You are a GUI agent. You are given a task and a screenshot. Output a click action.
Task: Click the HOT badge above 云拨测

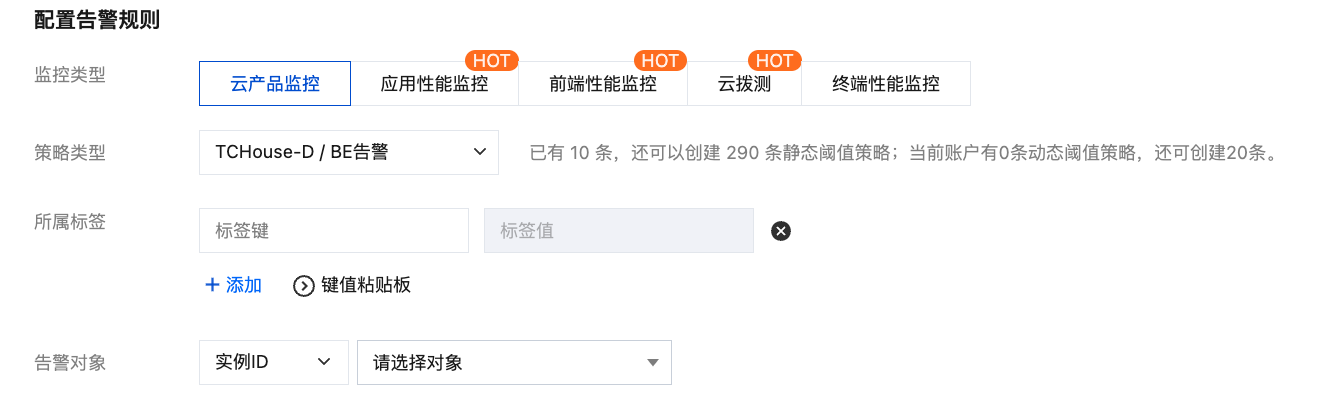(774, 61)
